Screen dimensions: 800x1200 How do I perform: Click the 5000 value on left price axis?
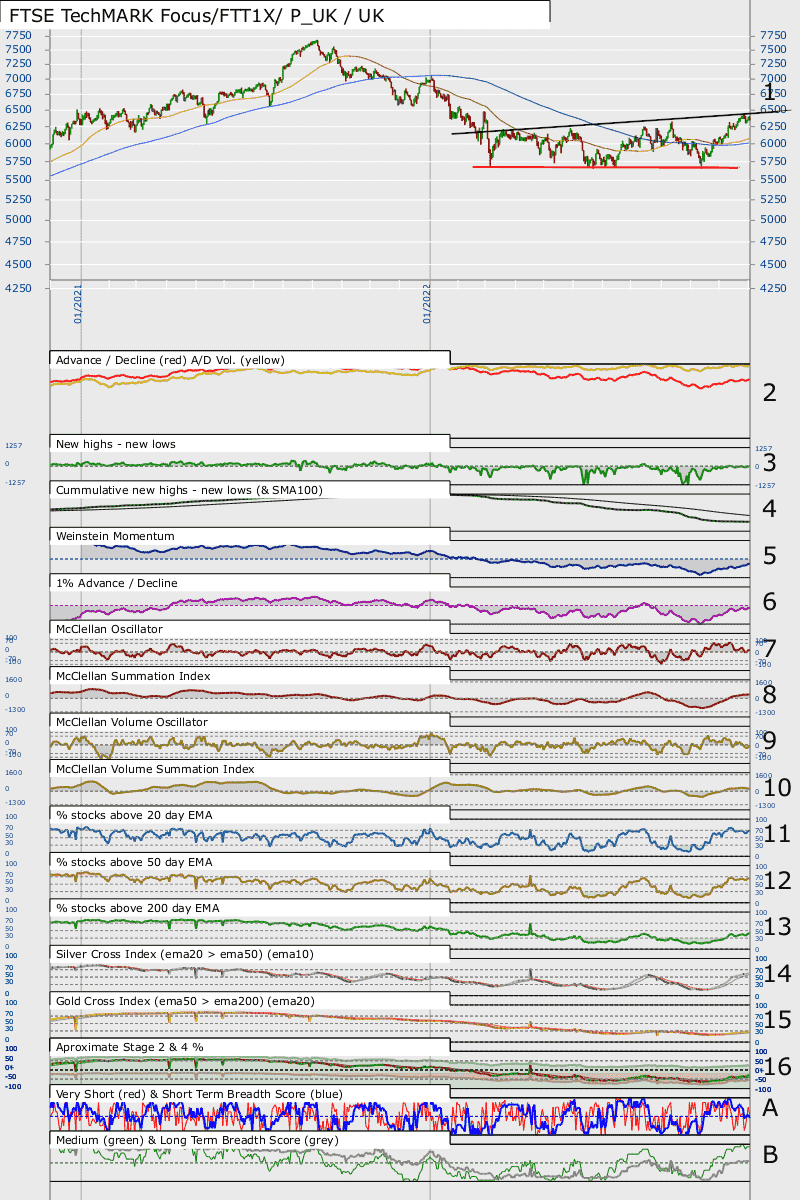[18, 219]
